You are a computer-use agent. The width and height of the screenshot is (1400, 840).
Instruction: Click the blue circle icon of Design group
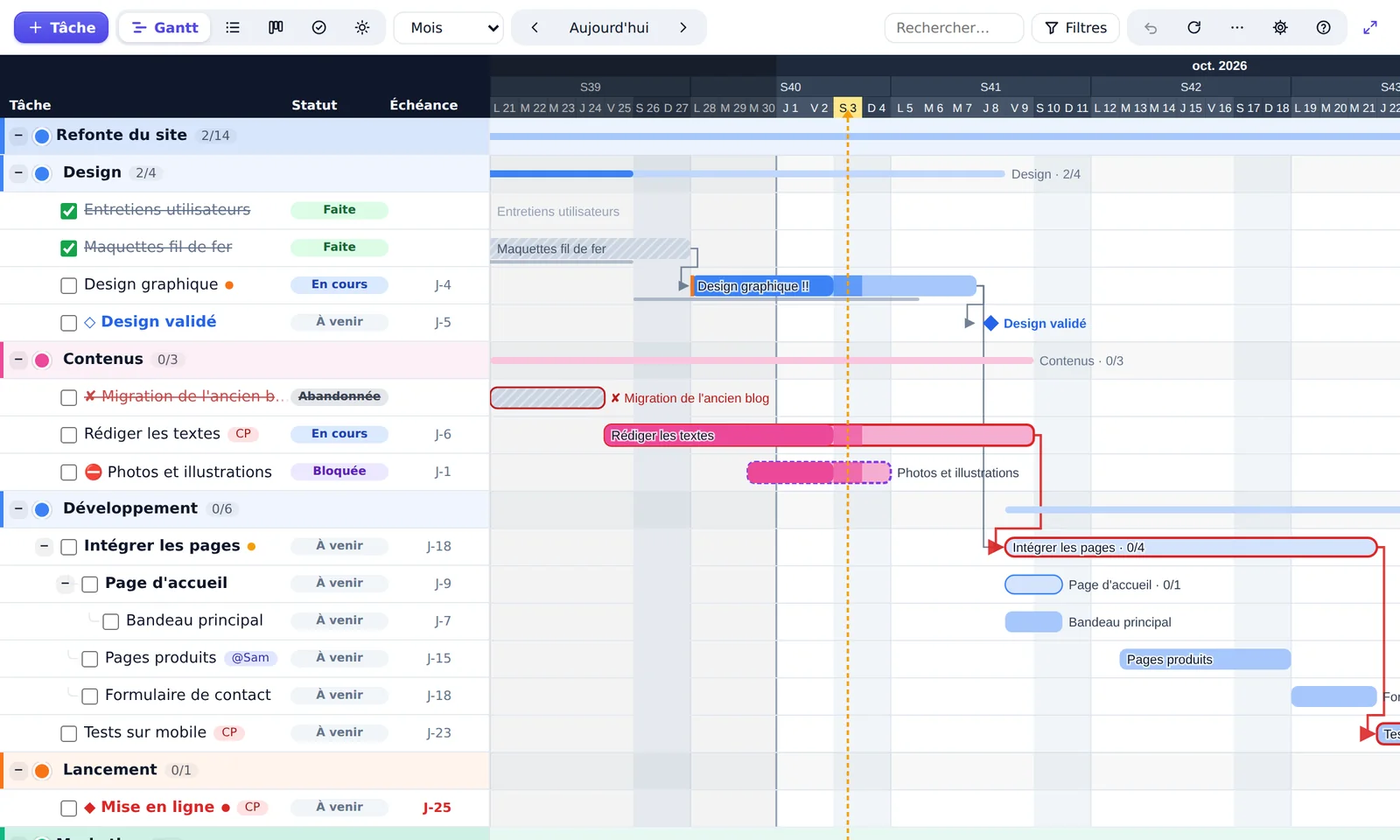tap(41, 173)
